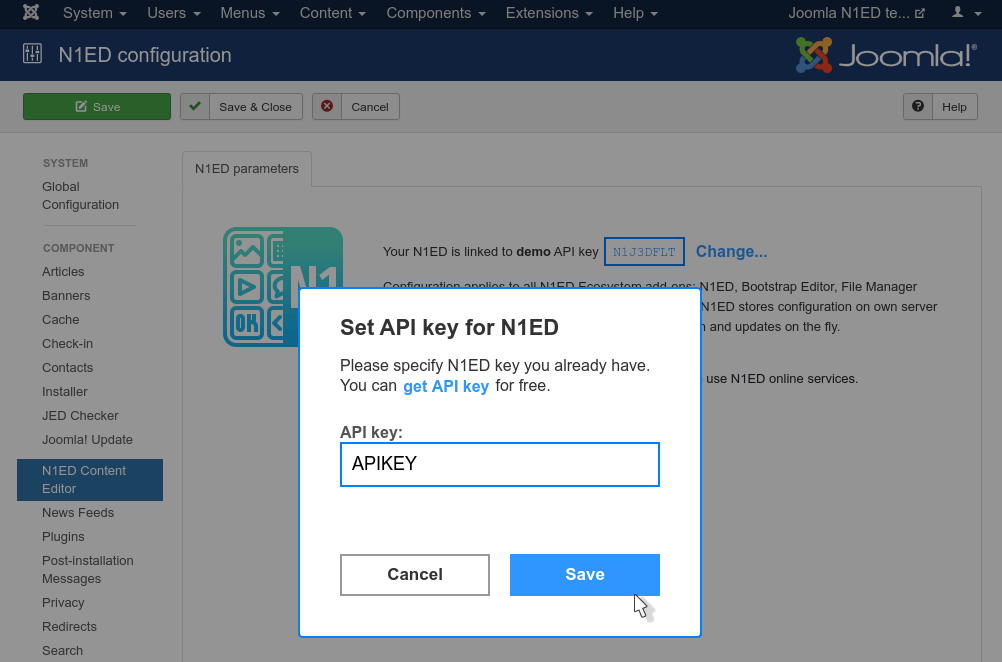Screen dimensions: 1002x662
Task: Select N1ED Content Editor in sidebar
Action: point(90,480)
